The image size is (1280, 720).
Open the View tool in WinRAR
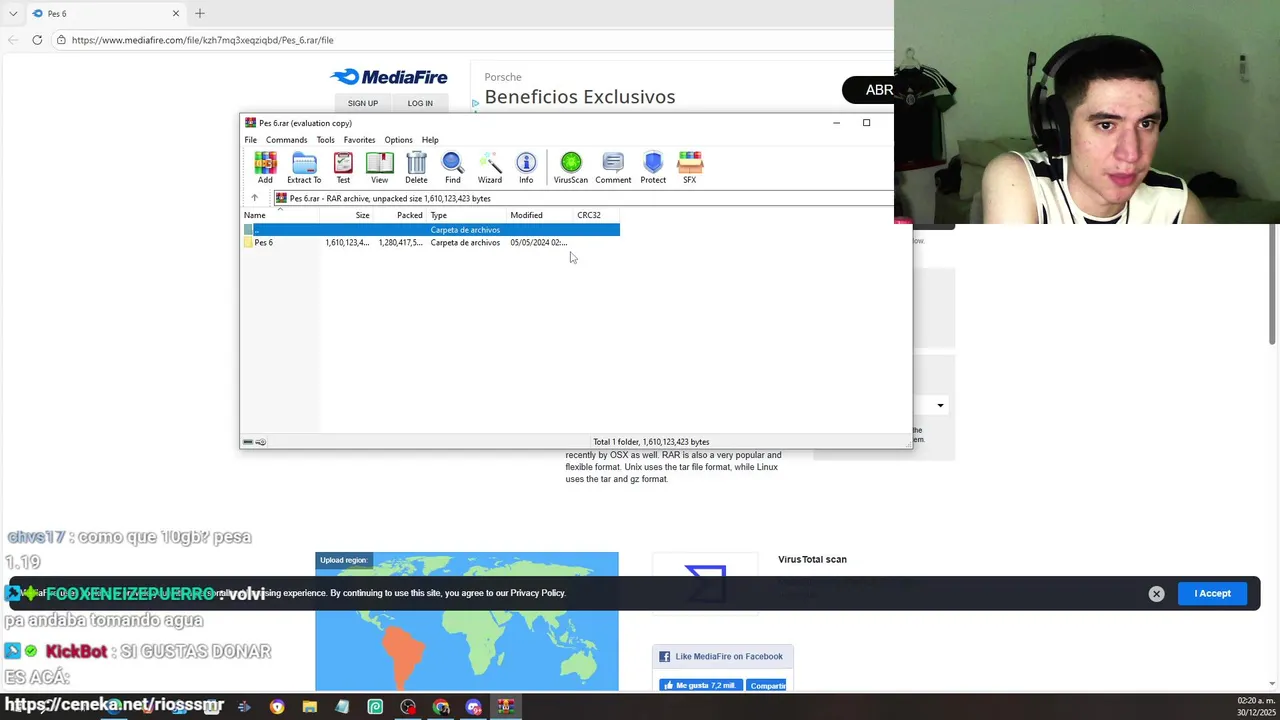point(379,167)
